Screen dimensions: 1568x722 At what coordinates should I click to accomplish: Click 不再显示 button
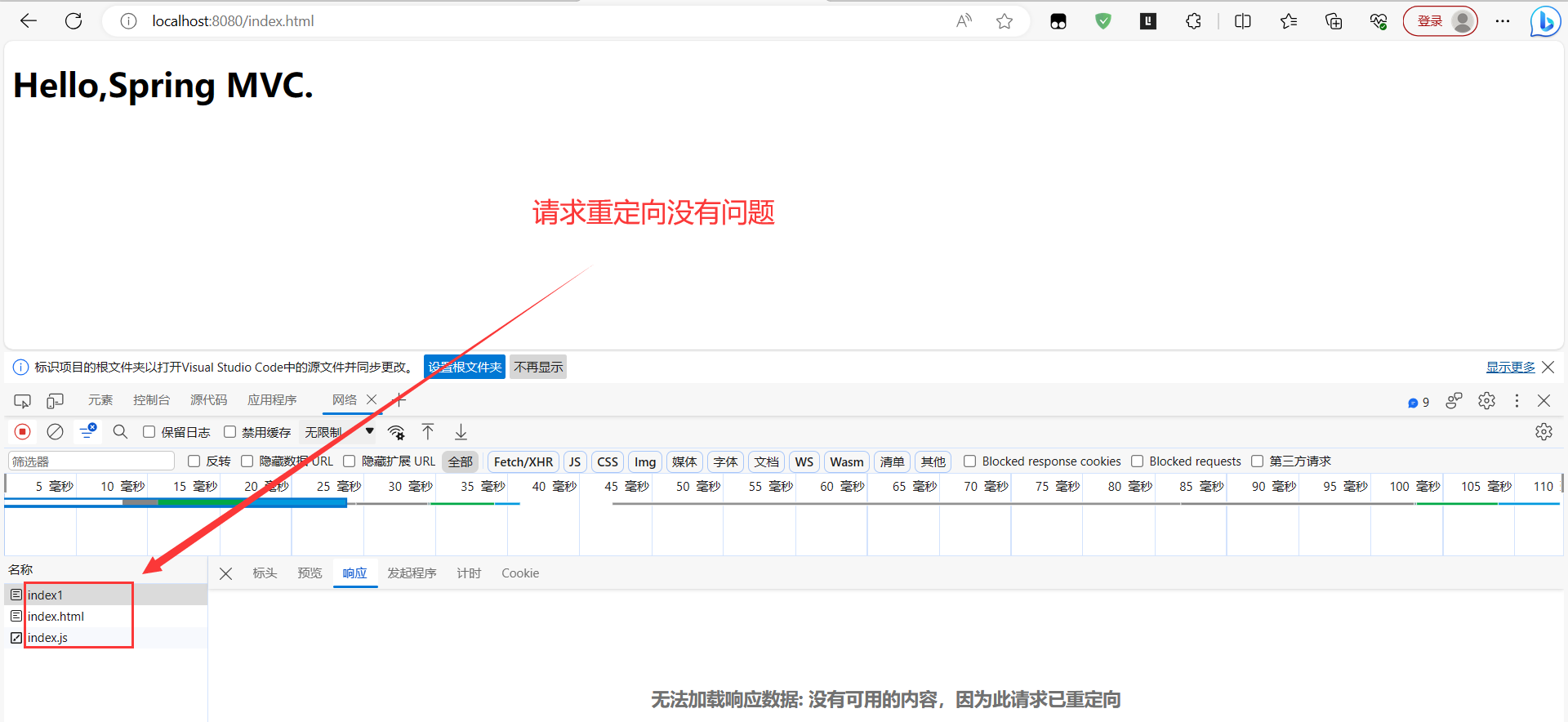tap(538, 368)
